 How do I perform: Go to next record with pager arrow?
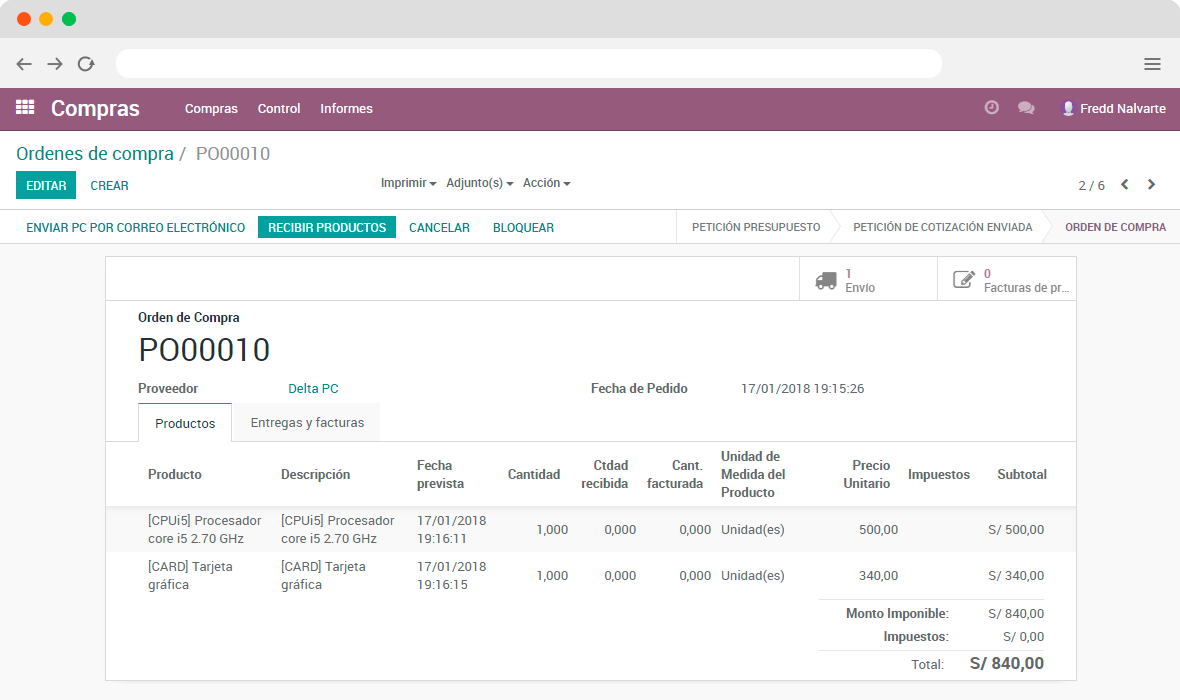(1153, 185)
